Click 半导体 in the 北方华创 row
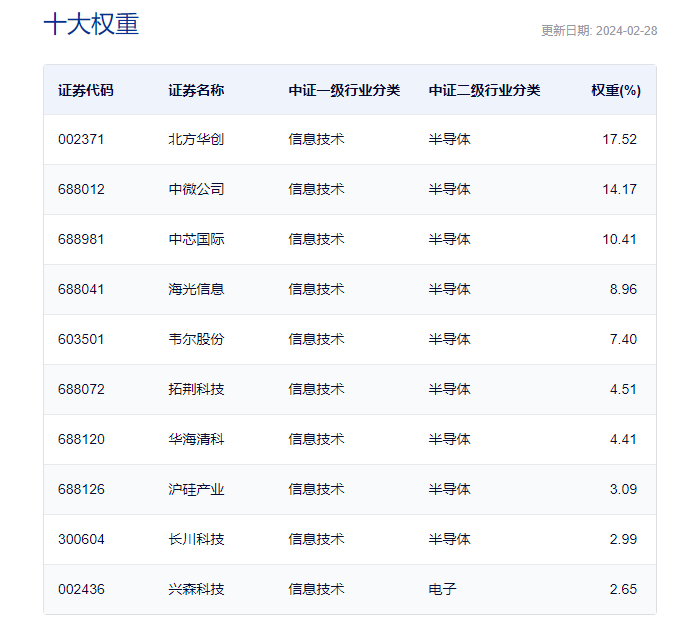This screenshot has width=685, height=626. pyautogui.click(x=450, y=139)
